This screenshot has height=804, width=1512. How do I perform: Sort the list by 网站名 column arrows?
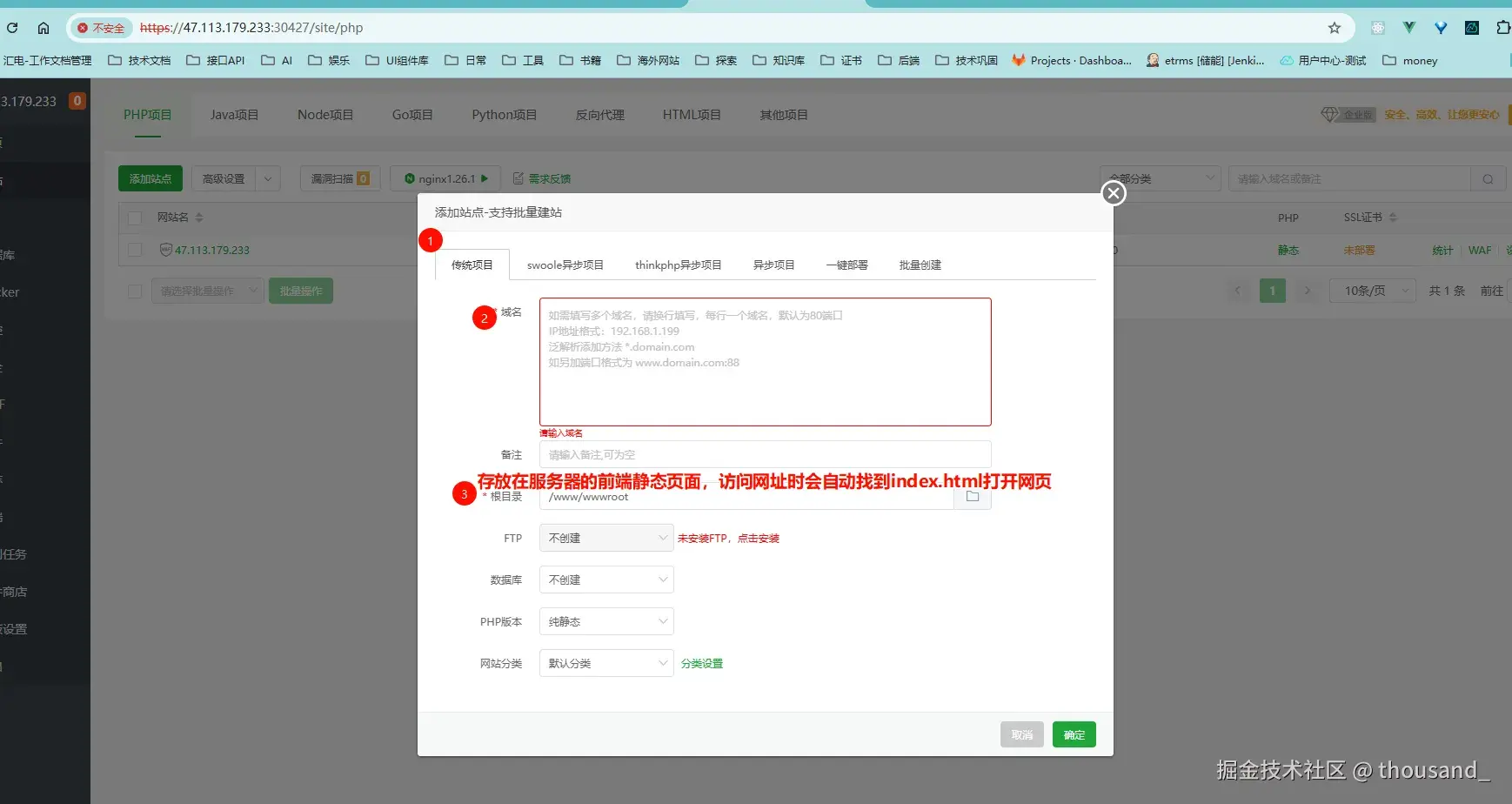click(199, 218)
